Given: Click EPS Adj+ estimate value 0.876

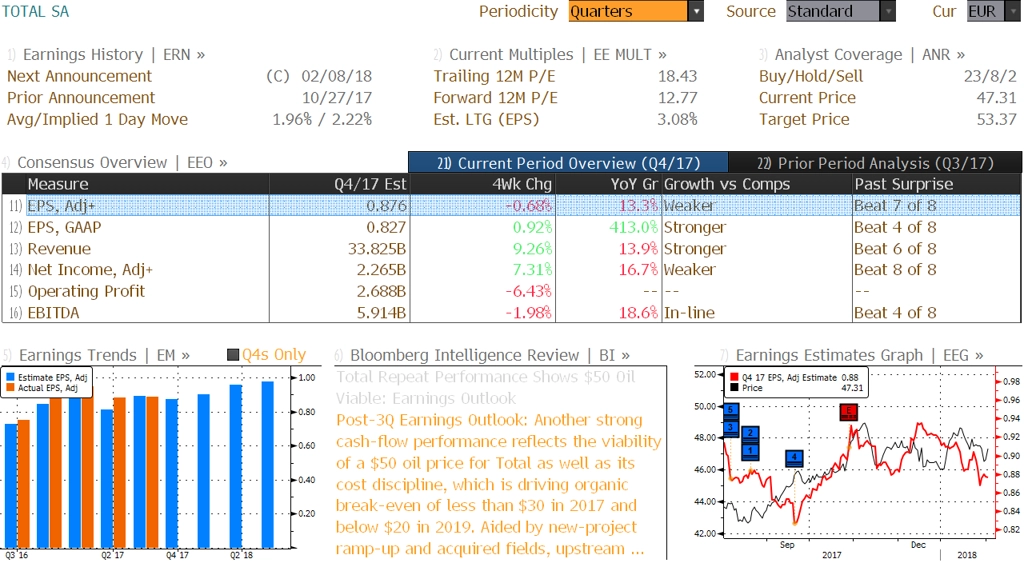Looking at the screenshot, I should [386, 206].
